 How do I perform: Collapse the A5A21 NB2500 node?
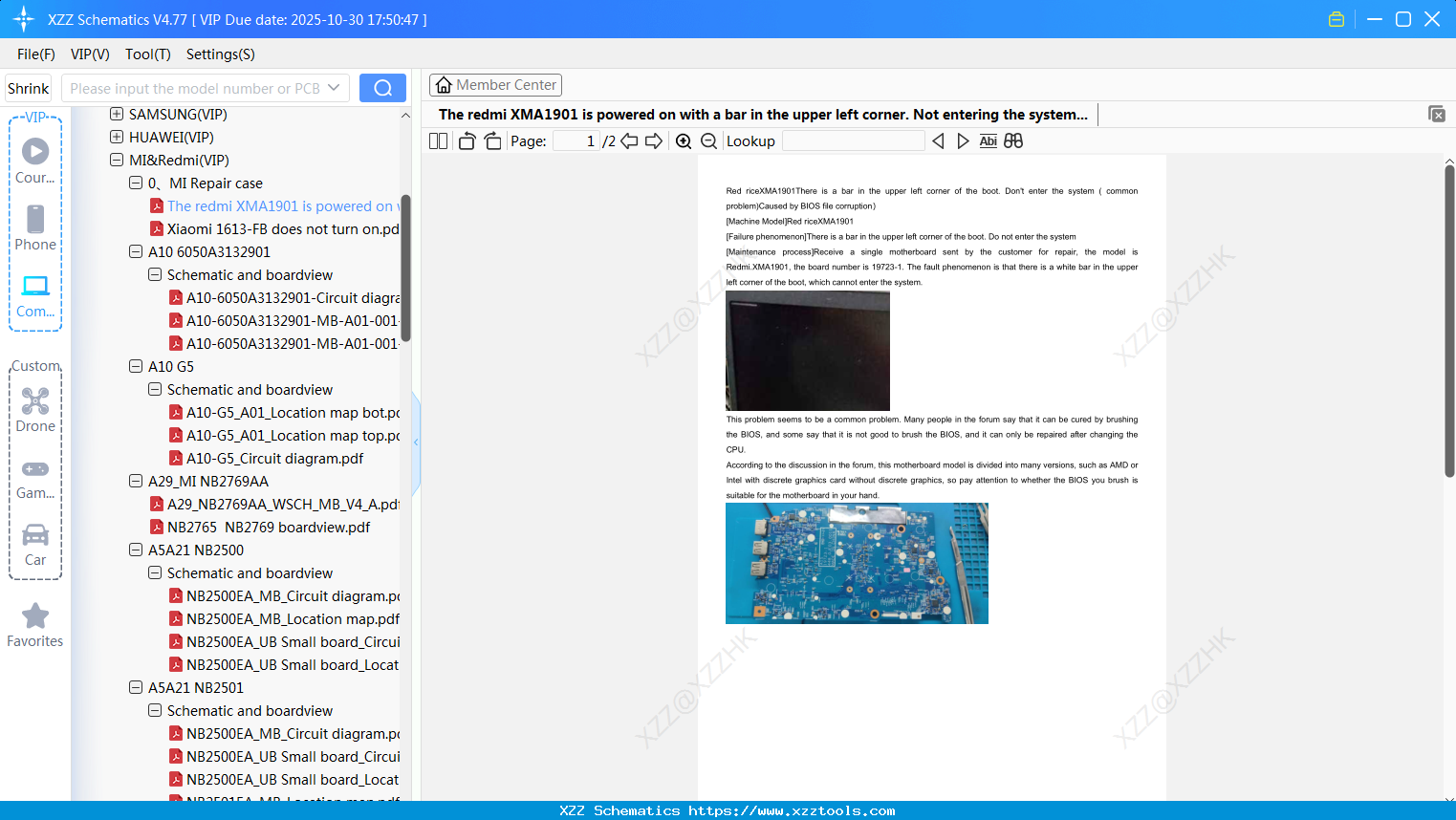click(136, 550)
